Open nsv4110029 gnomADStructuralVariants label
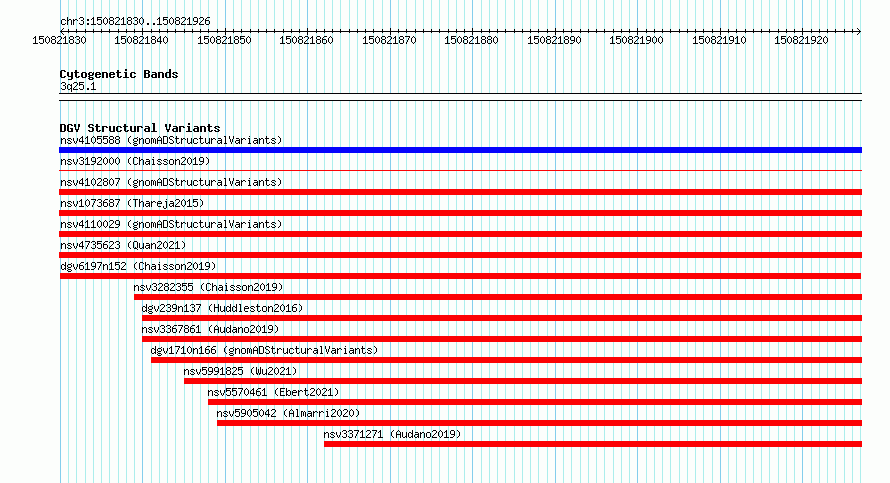 click(171, 224)
